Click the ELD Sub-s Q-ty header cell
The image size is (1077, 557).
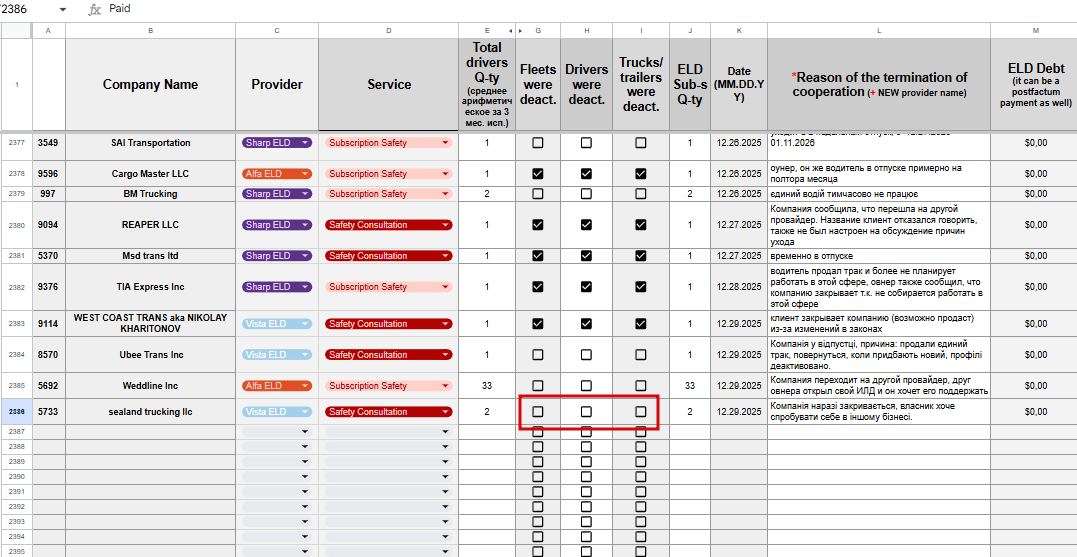690,84
